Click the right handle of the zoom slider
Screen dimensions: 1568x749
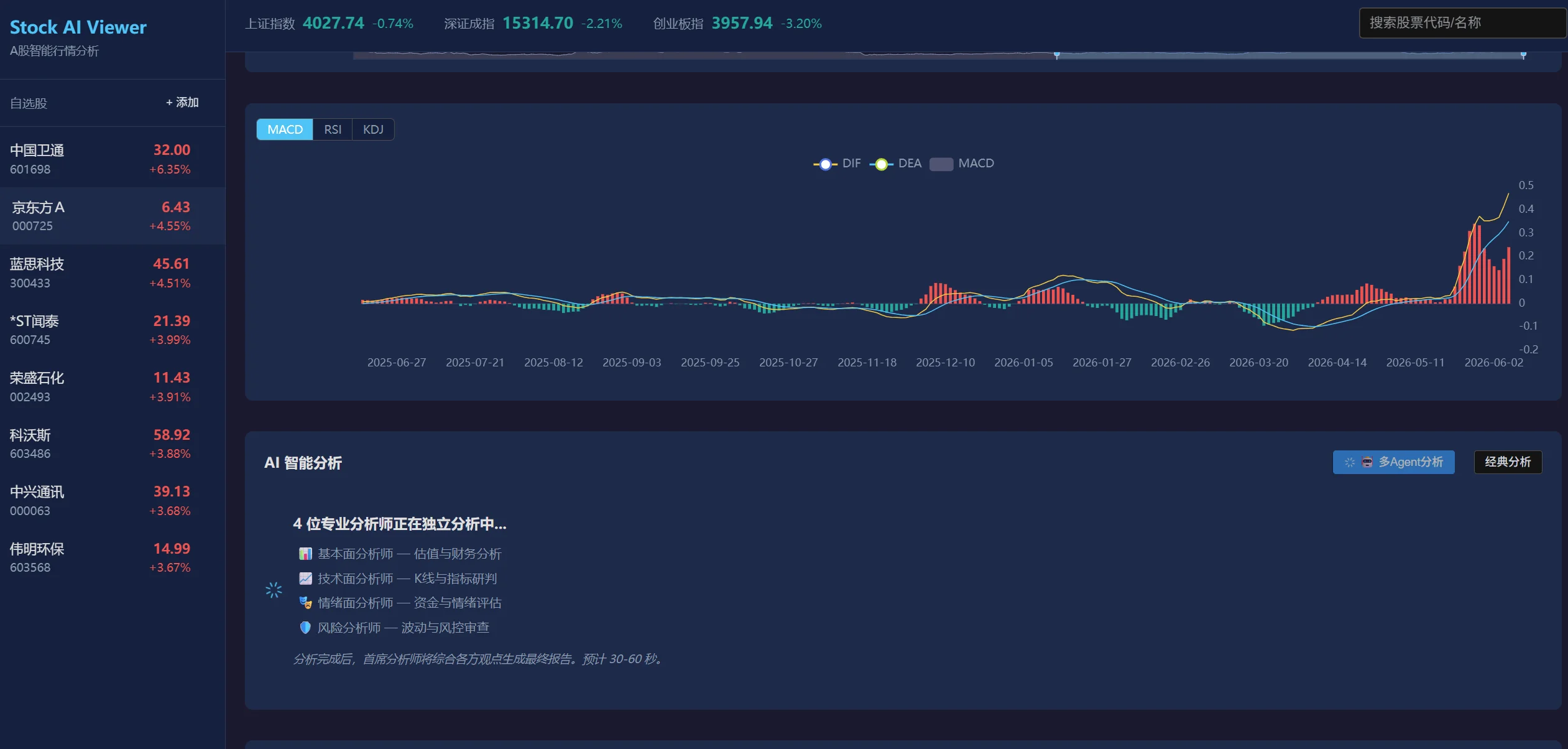pyautogui.click(x=1523, y=55)
